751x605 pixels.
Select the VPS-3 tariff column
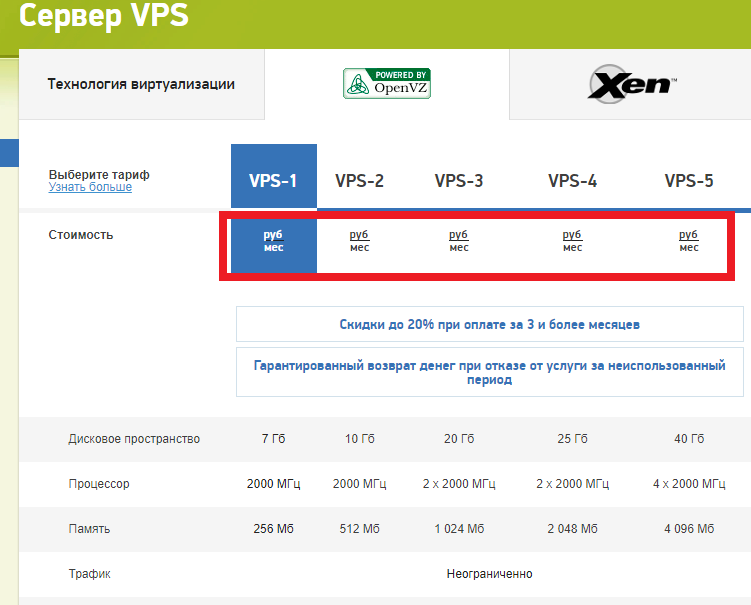[459, 181]
